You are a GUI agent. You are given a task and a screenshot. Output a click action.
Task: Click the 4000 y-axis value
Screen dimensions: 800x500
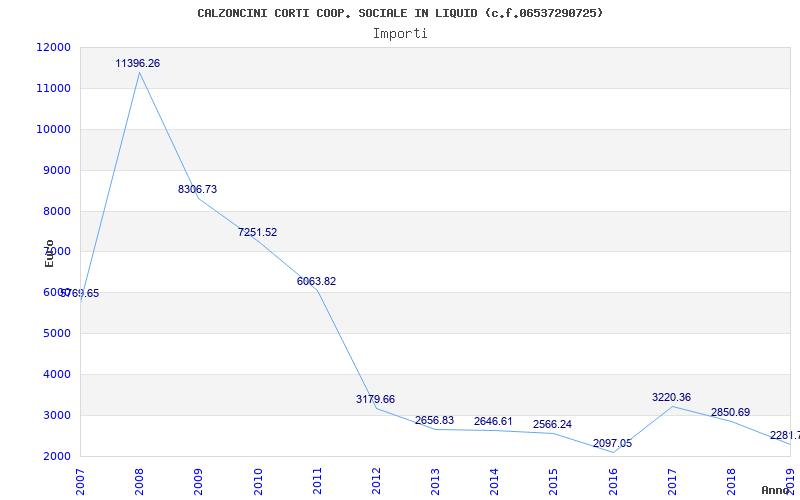56,374
